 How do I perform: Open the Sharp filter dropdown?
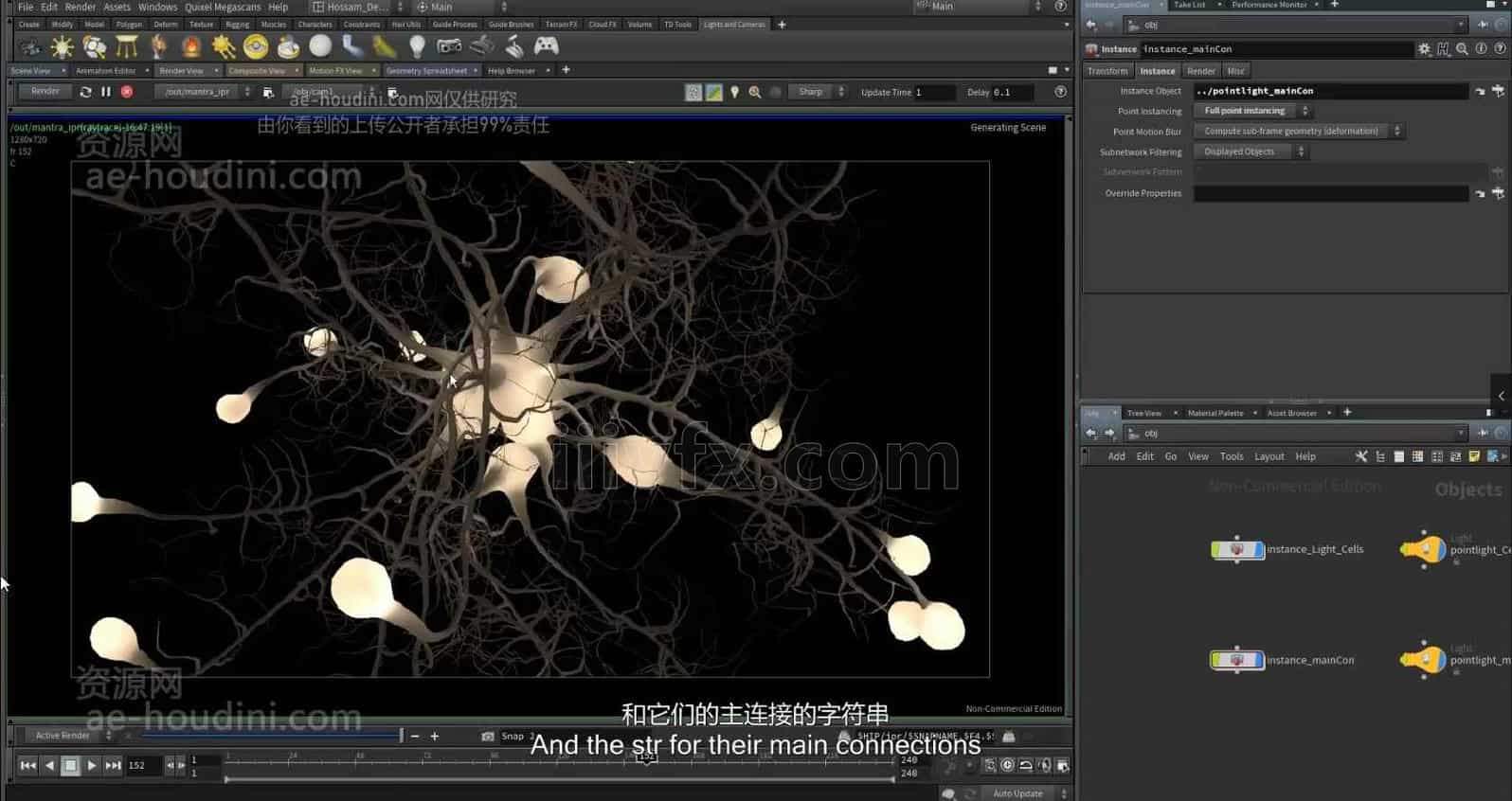tap(818, 92)
